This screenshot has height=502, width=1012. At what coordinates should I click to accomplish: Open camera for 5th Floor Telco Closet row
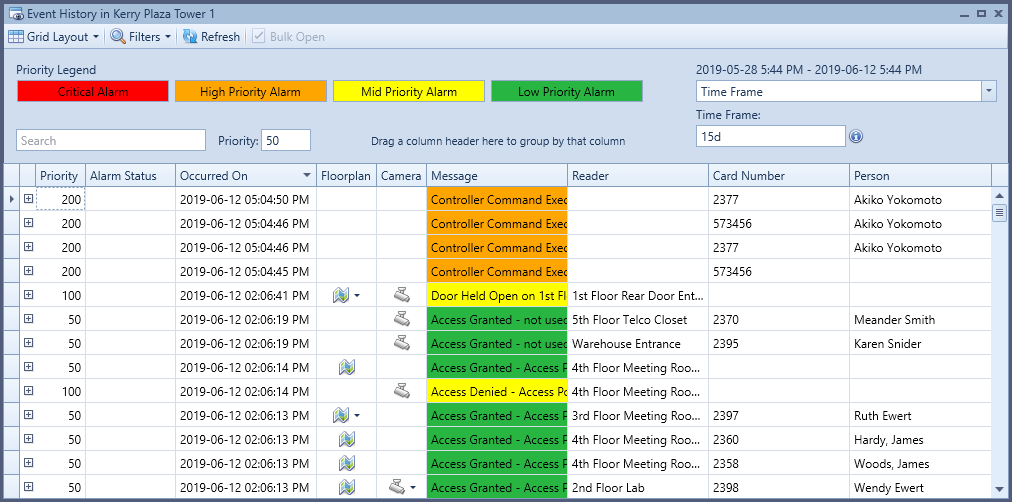[401, 319]
